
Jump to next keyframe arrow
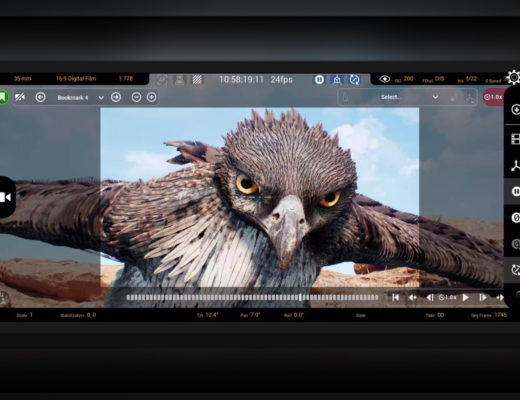pyautogui.click(x=500, y=297)
